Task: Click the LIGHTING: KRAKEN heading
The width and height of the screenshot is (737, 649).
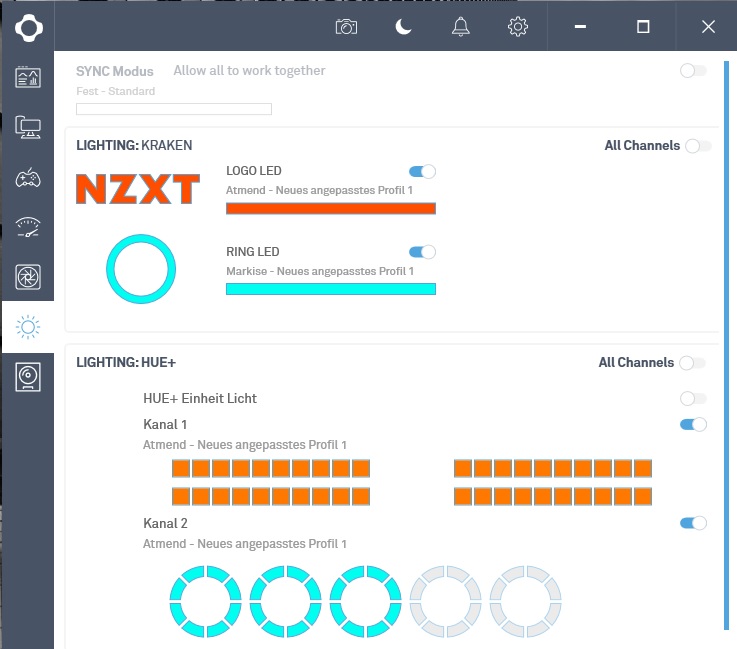Action: [134, 146]
